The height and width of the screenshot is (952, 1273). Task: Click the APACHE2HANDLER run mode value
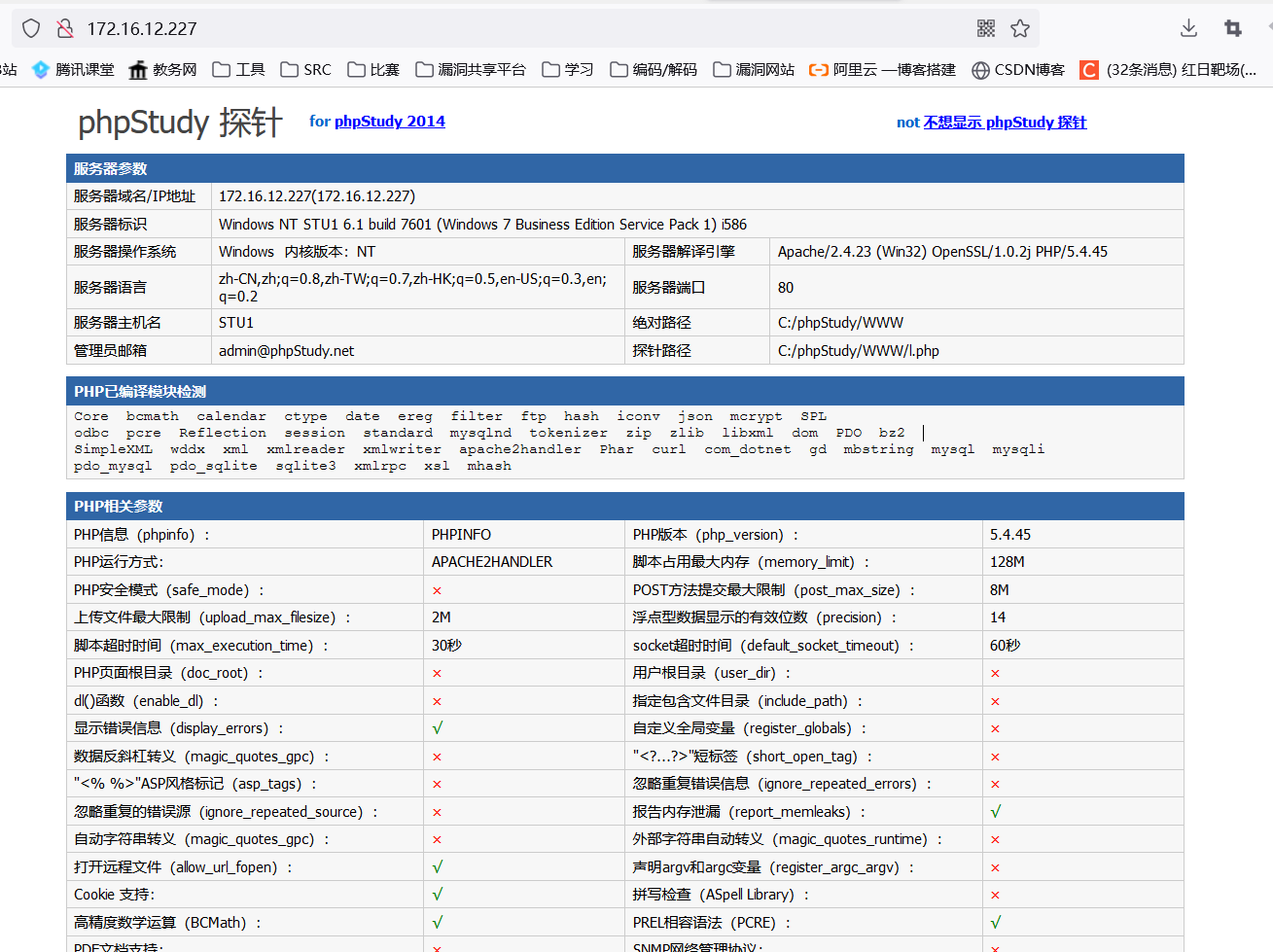tap(492, 561)
